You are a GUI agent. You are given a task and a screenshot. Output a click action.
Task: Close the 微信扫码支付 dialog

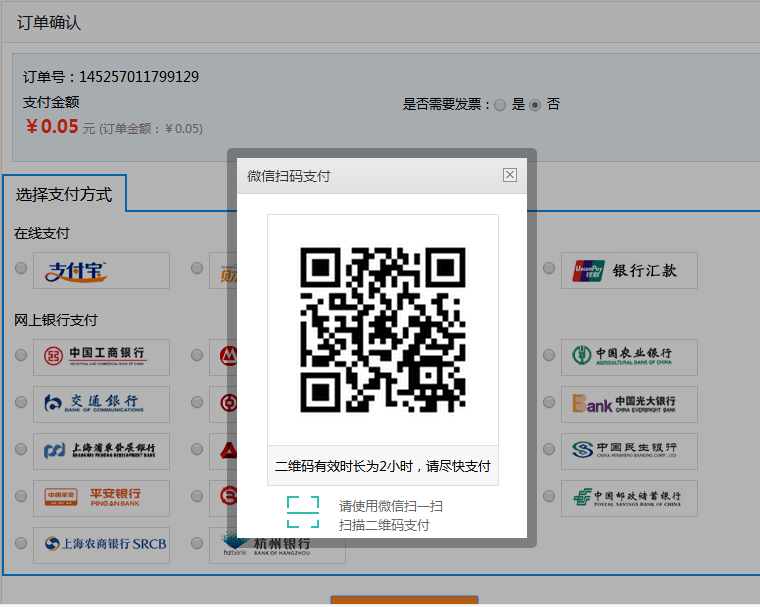(x=510, y=175)
